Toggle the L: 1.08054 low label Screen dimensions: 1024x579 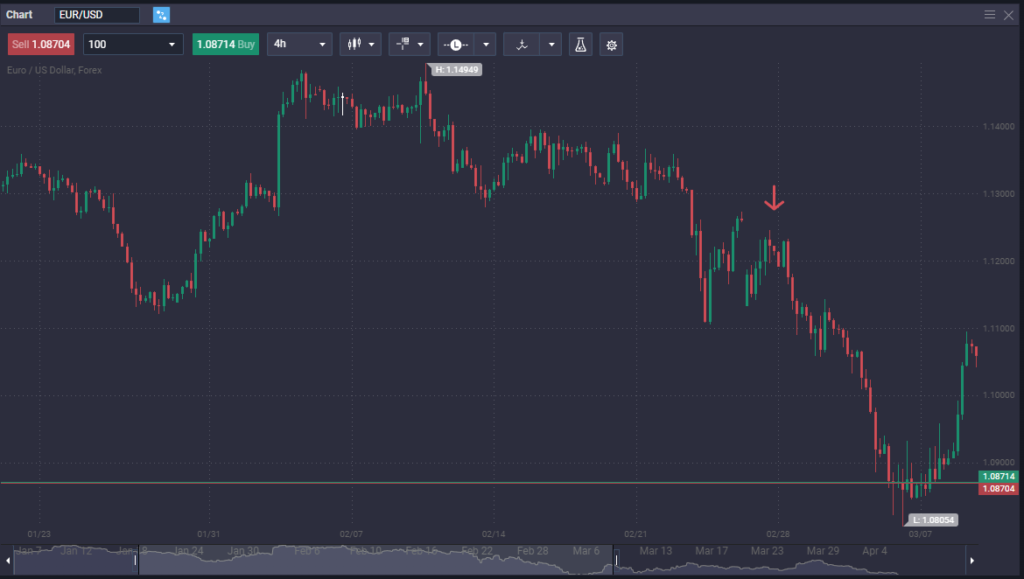point(932,520)
